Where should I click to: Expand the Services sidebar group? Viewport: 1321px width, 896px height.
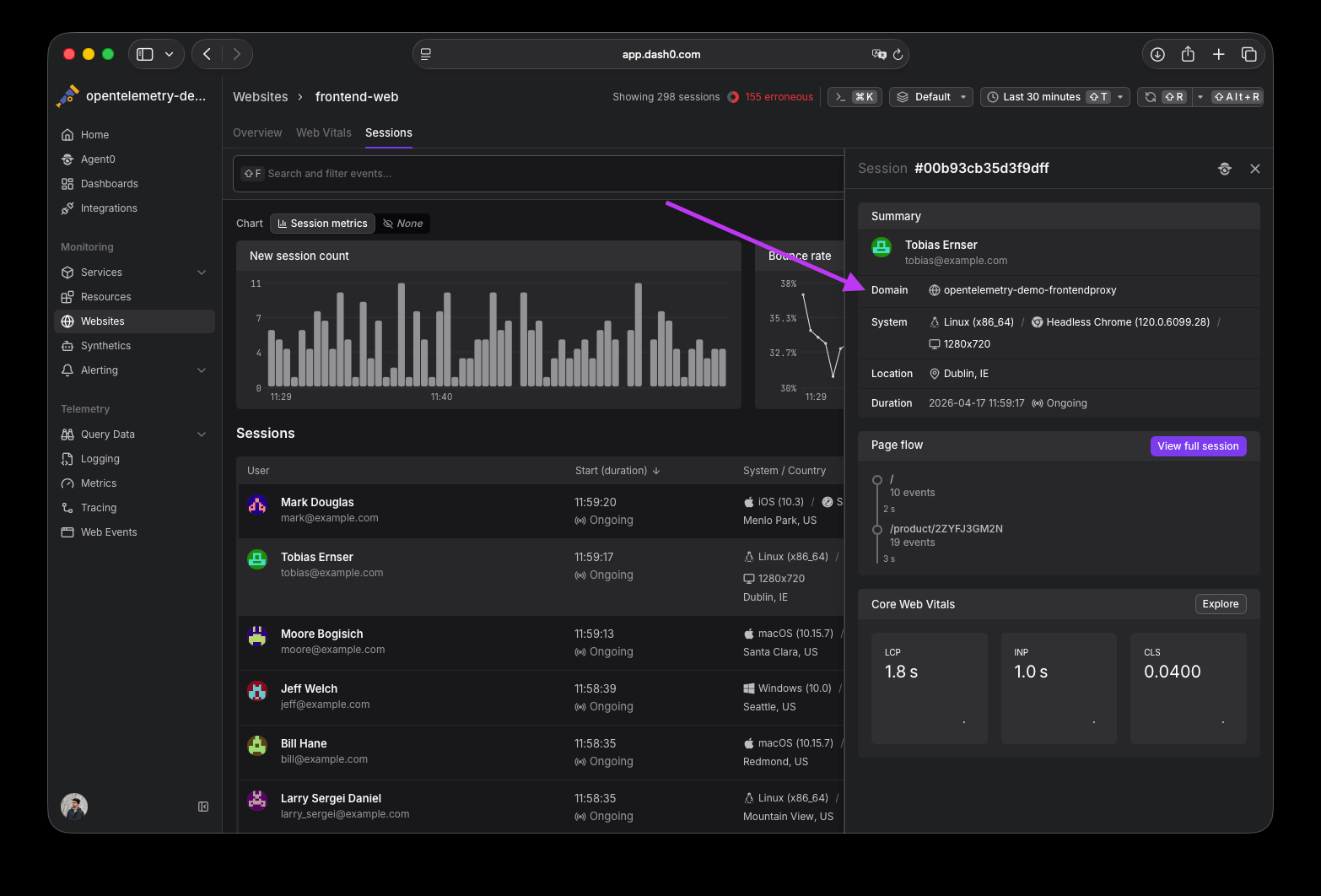click(x=202, y=273)
